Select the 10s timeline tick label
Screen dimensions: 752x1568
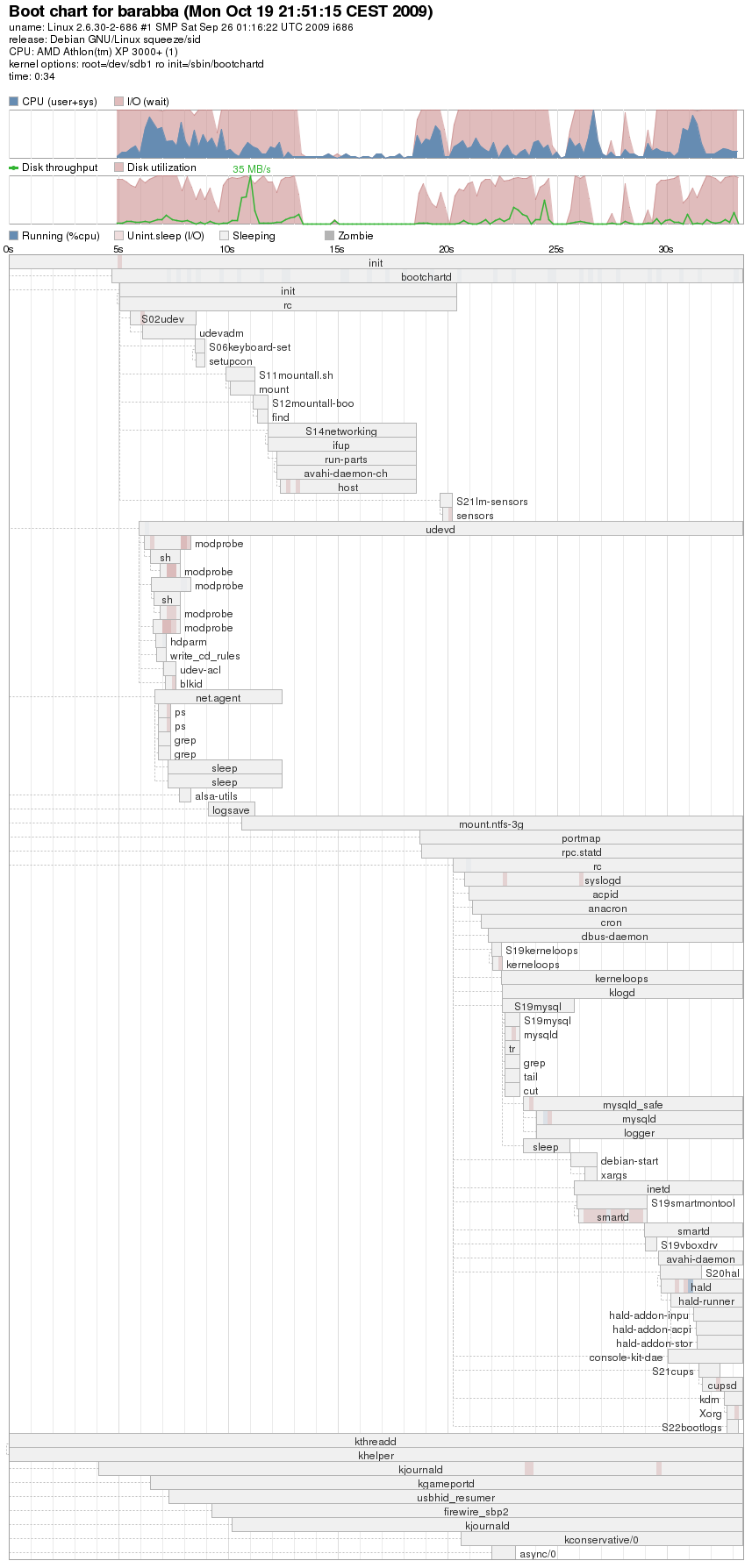pyautogui.click(x=226, y=250)
